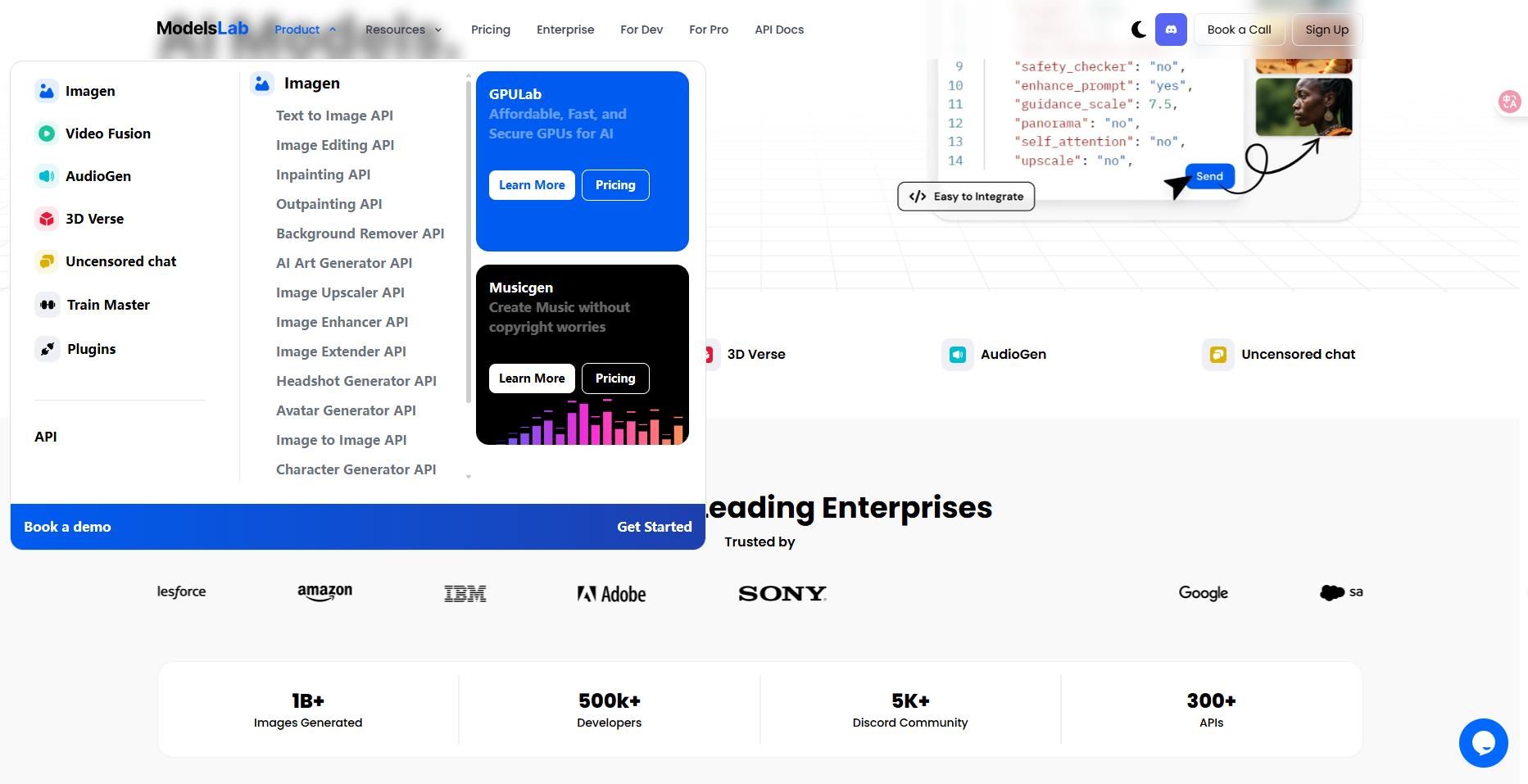Click the Book a Call button

pyautogui.click(x=1239, y=29)
